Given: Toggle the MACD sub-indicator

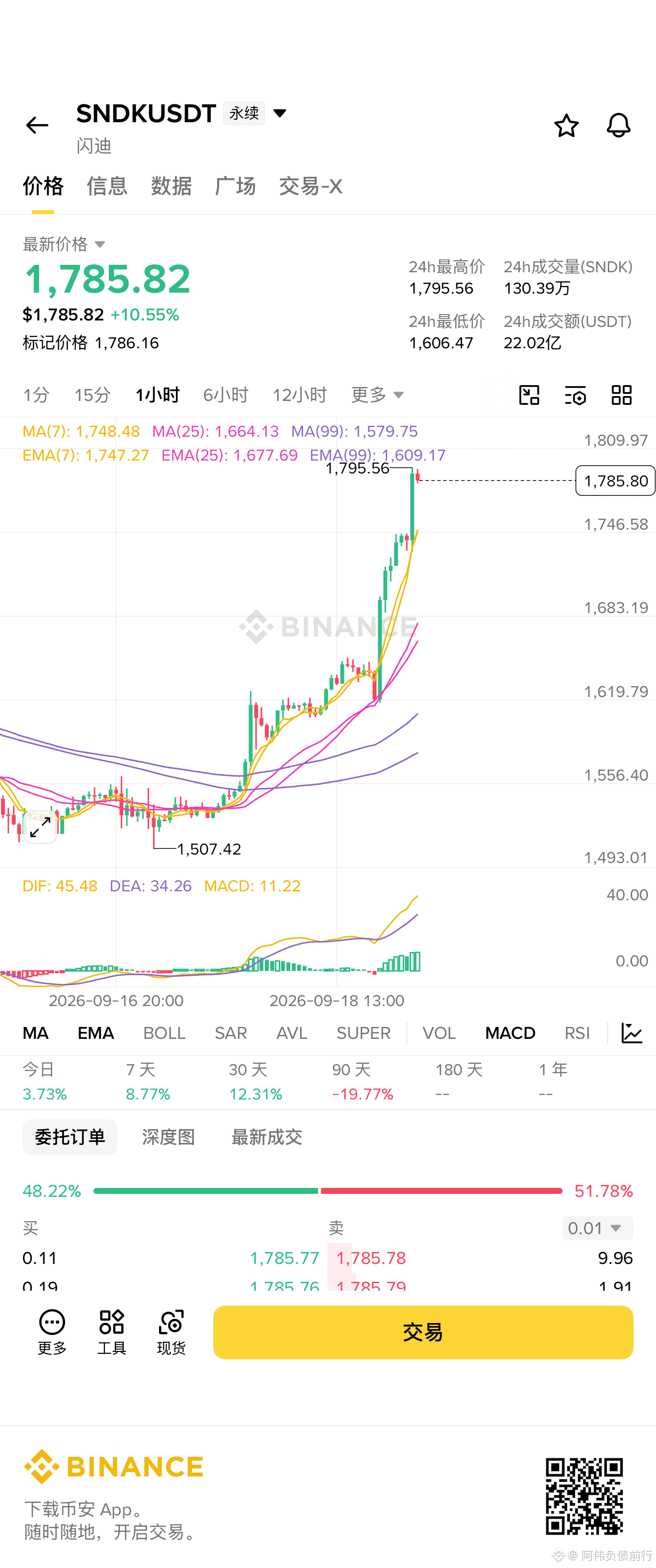Looking at the screenshot, I should coord(510,1033).
